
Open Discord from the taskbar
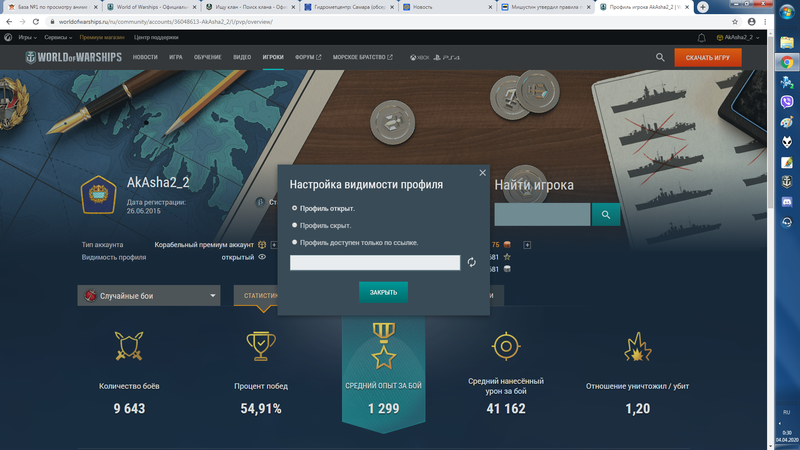pos(787,202)
